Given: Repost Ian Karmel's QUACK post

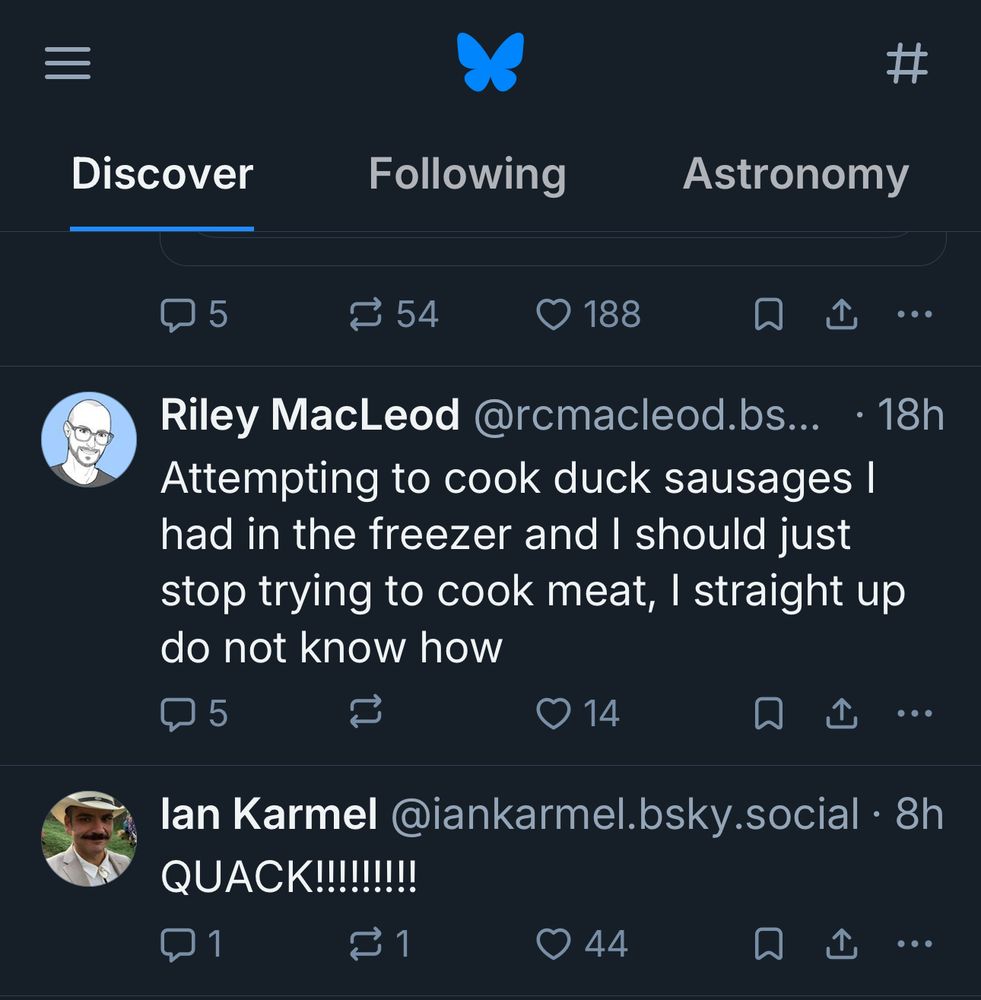Looking at the screenshot, I should (365, 943).
